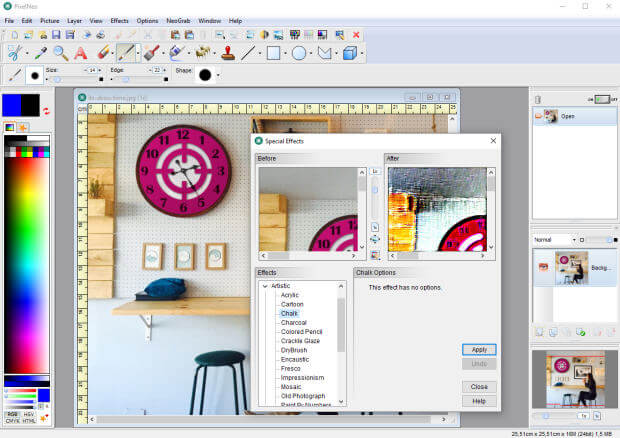
Task: Select Charcoal in the effects list
Action: [293, 323]
